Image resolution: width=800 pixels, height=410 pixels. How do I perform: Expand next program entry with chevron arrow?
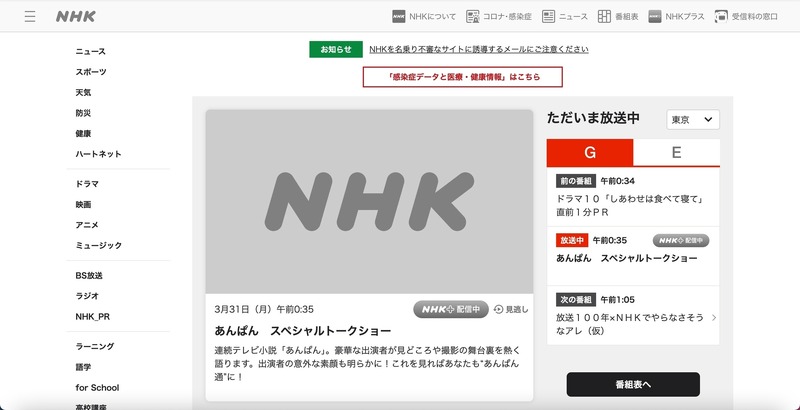[713, 317]
